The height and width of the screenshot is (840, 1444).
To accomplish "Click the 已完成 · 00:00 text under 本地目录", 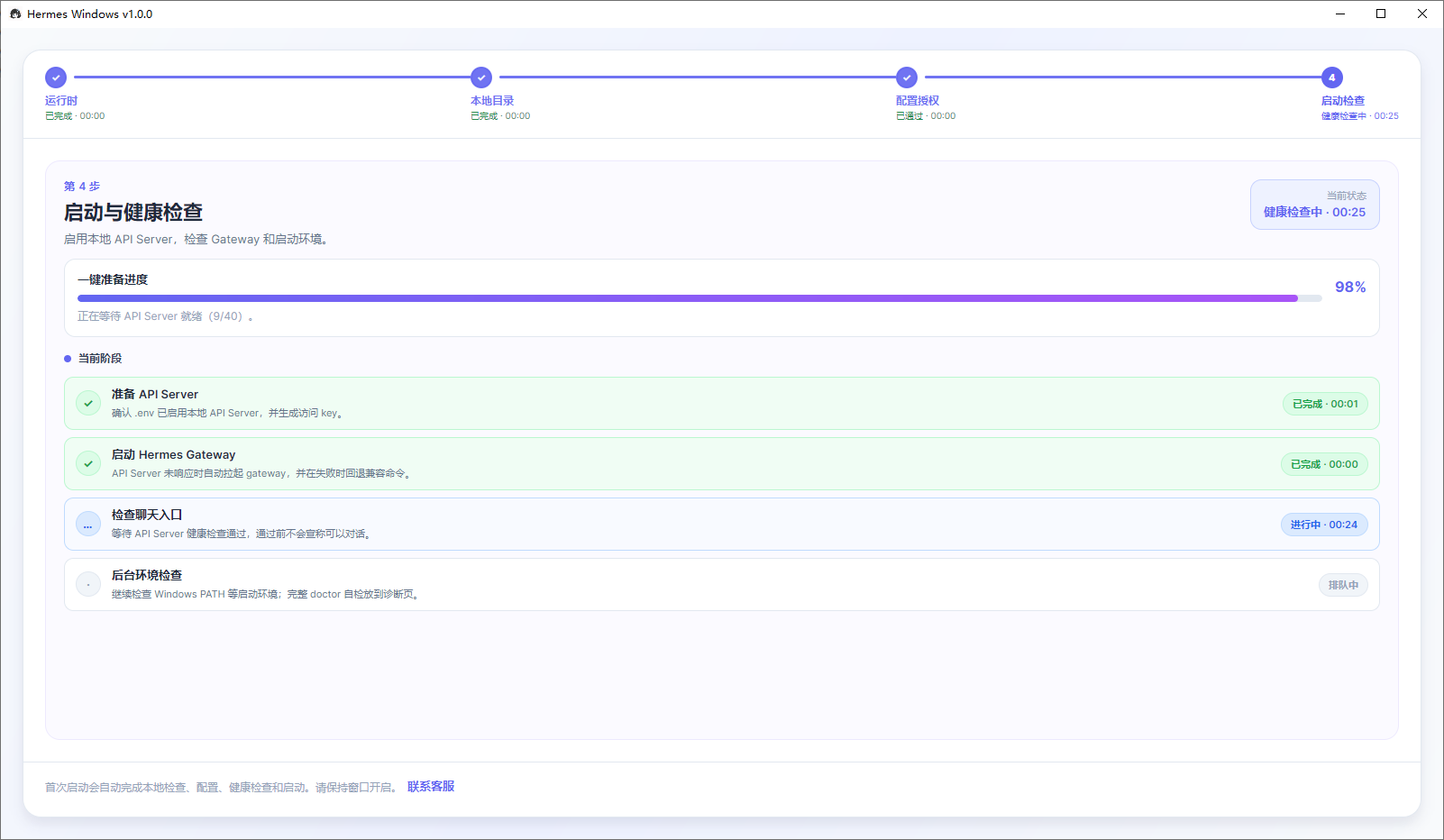I will coord(500,116).
